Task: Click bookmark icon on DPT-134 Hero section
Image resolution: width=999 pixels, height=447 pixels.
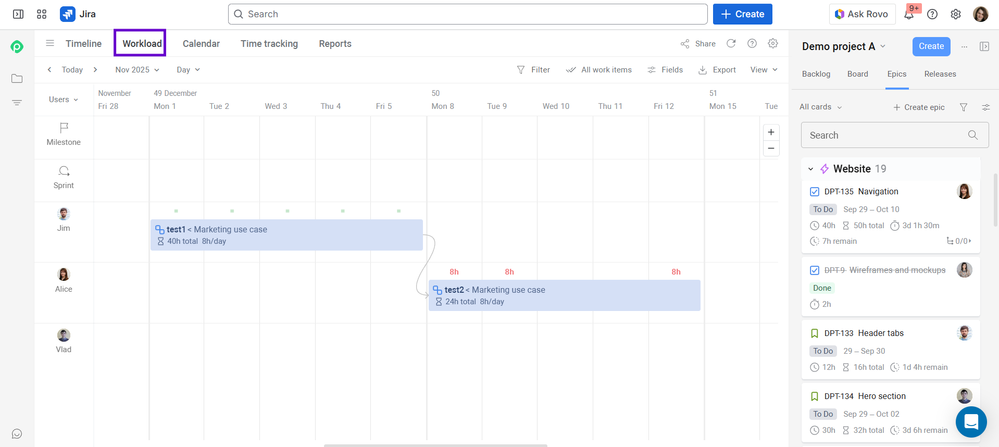Action: (x=814, y=396)
